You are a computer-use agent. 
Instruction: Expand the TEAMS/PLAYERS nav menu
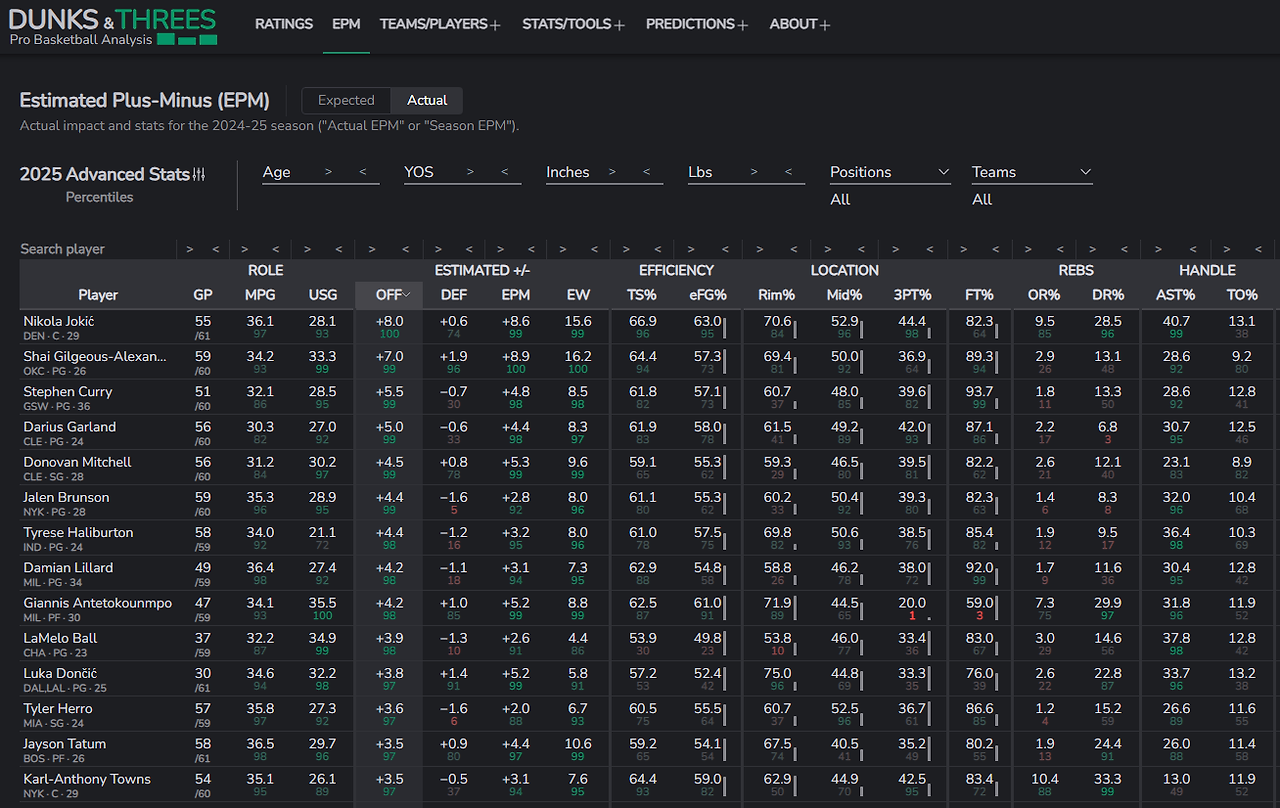pyautogui.click(x=440, y=24)
